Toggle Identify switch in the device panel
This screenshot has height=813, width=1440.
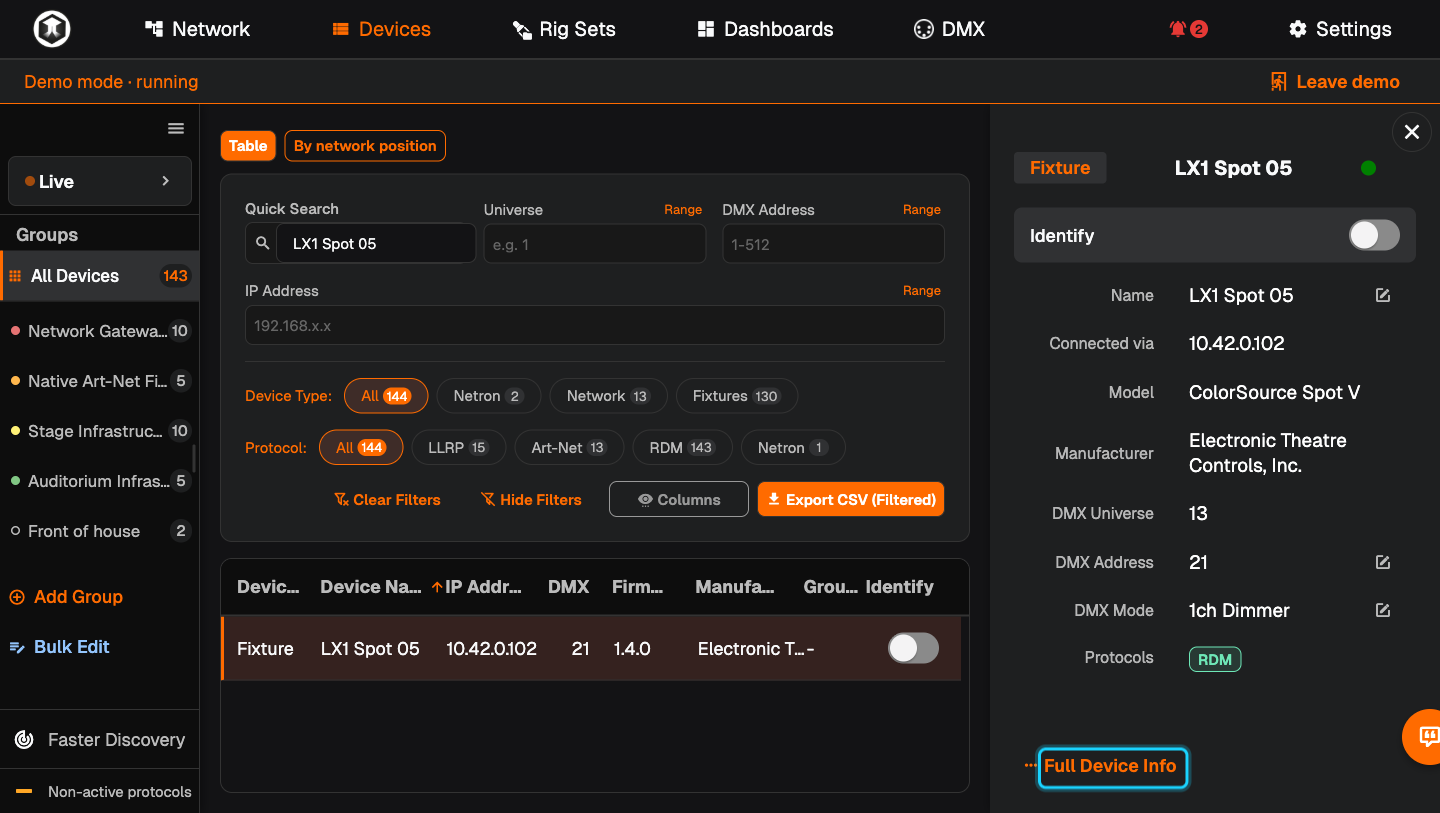pos(1374,235)
